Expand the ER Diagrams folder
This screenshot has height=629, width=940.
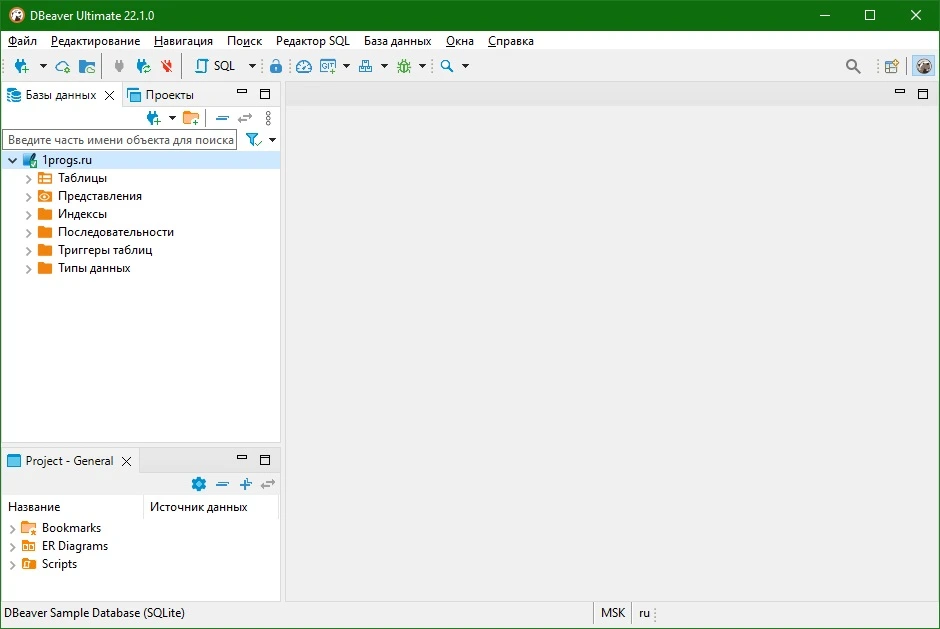pyautogui.click(x=13, y=547)
